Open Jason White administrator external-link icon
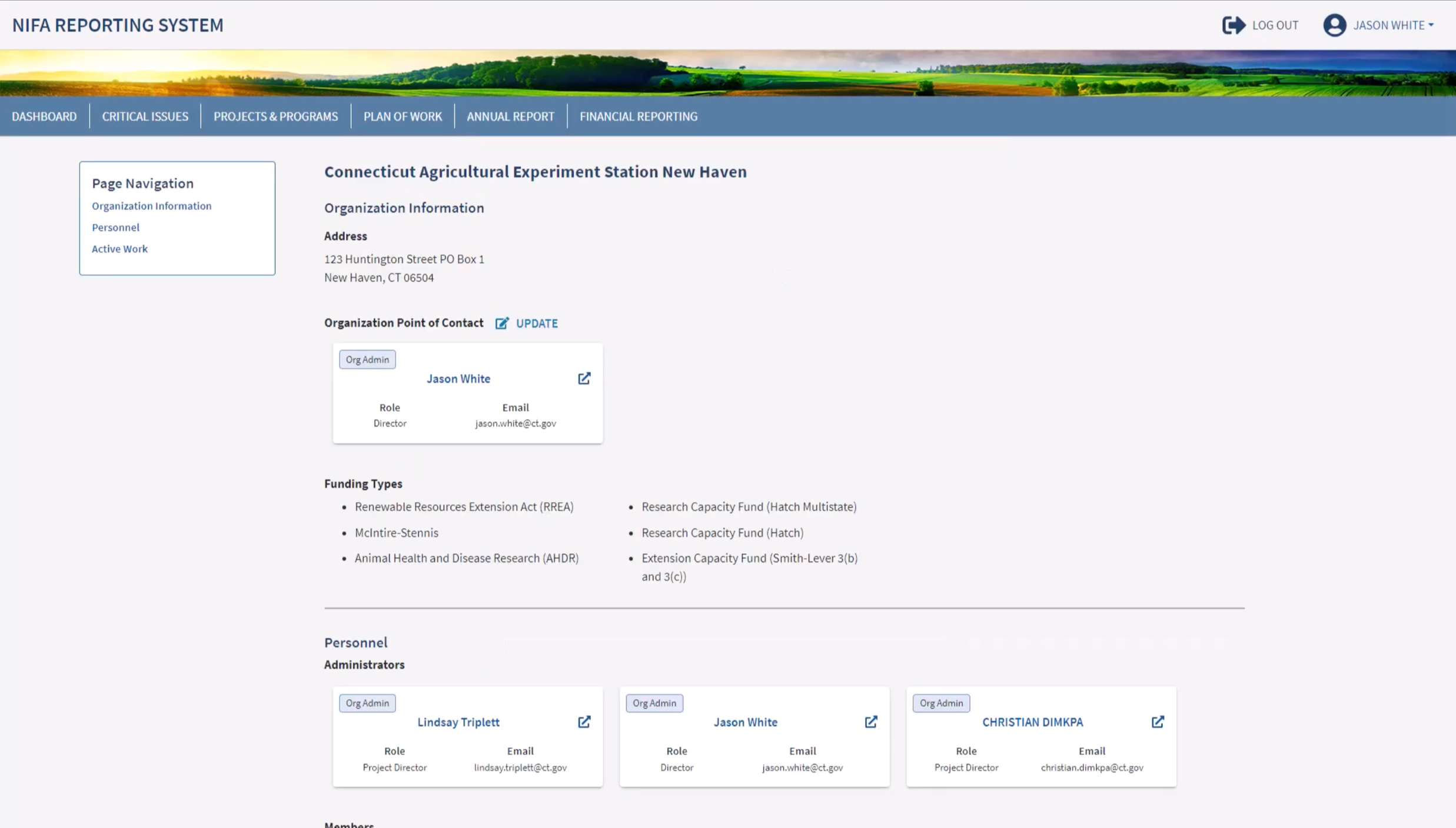Screen dimensions: 1456x828 point(871,722)
